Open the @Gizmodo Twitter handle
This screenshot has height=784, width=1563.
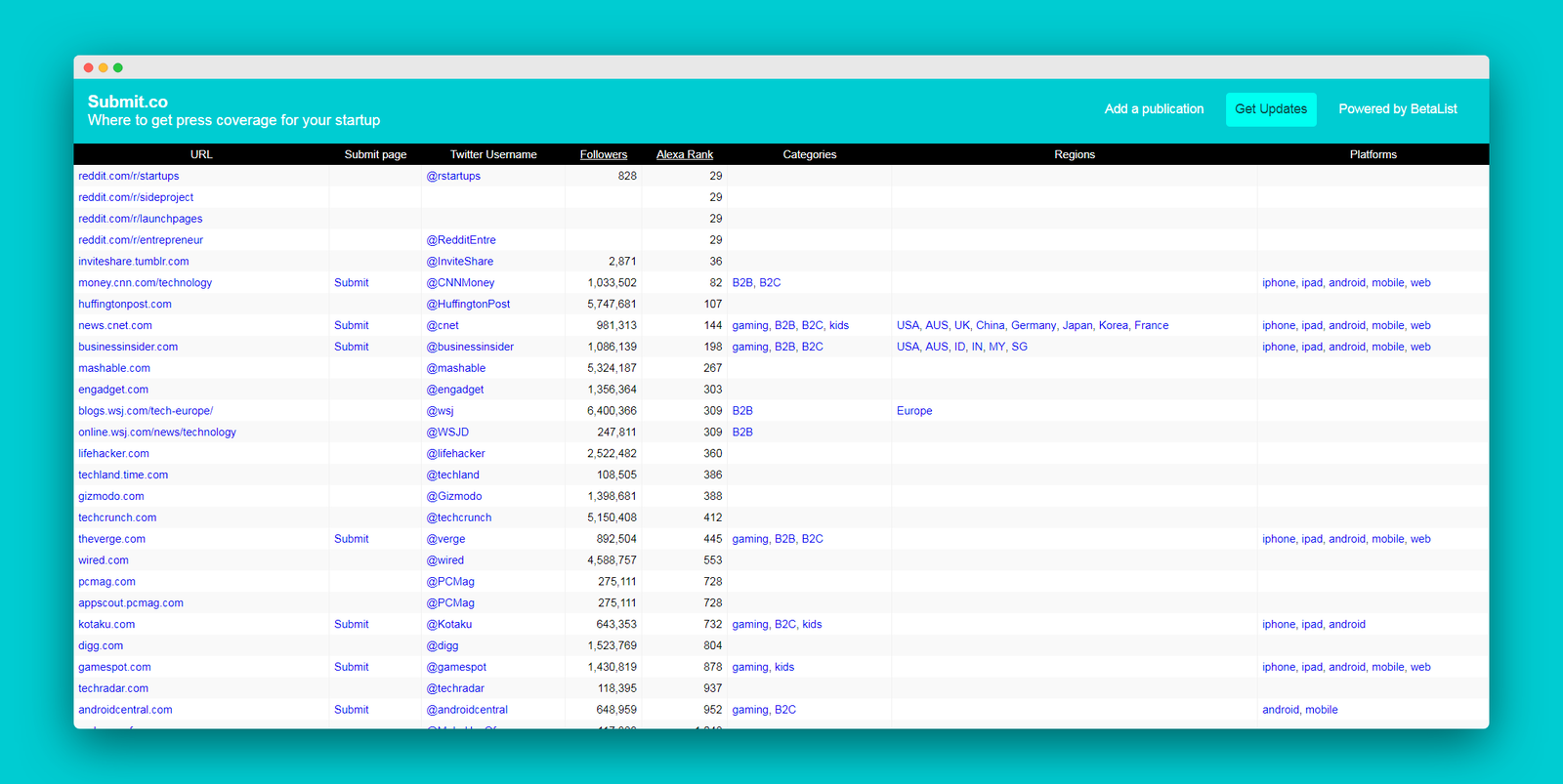click(454, 497)
